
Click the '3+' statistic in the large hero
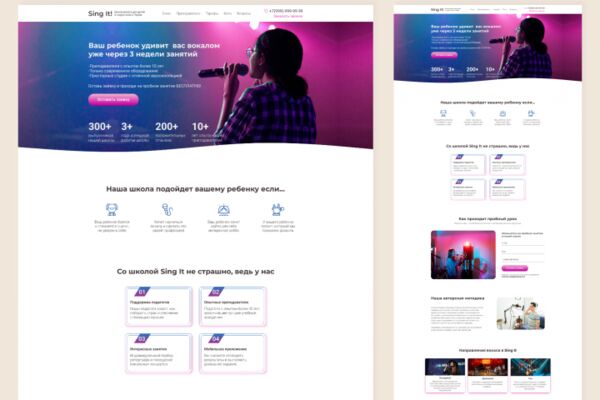[127, 126]
